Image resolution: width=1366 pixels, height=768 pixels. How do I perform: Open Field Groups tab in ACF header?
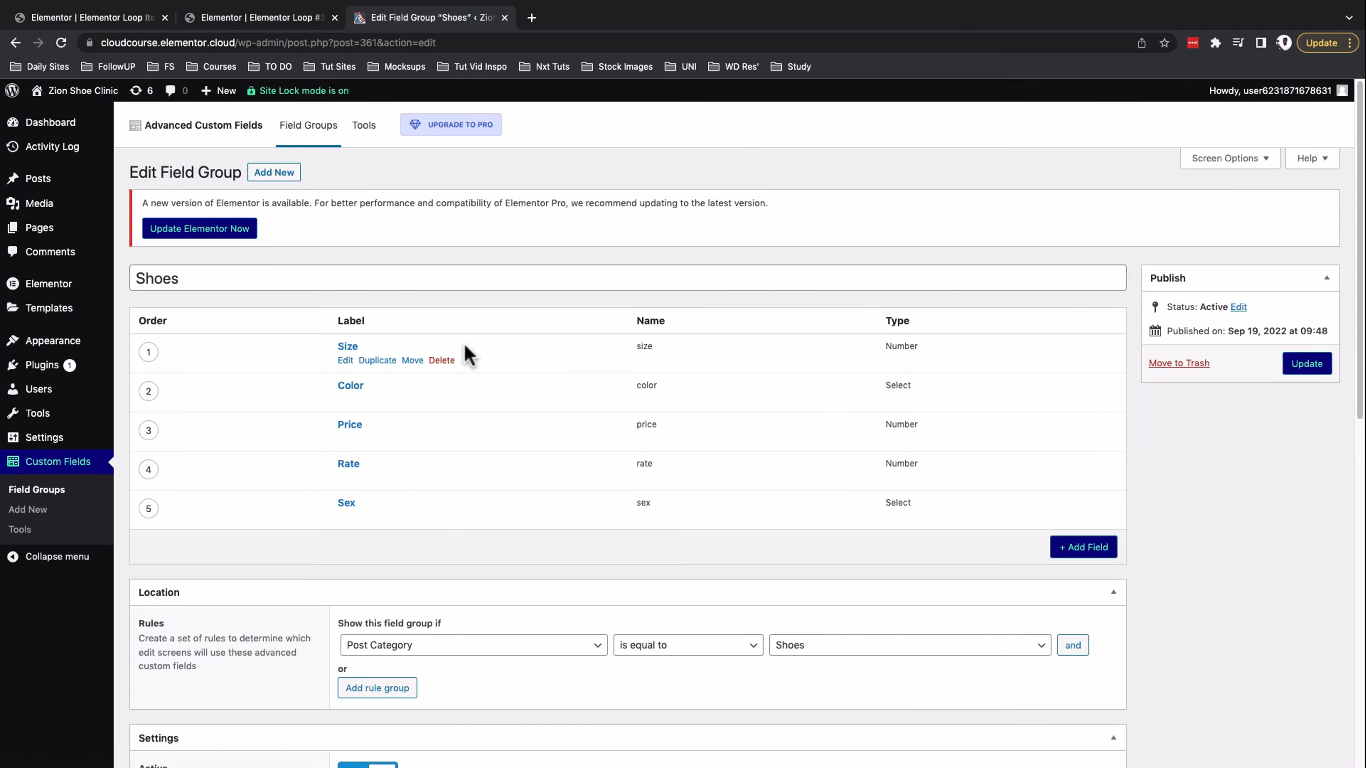[x=308, y=125]
